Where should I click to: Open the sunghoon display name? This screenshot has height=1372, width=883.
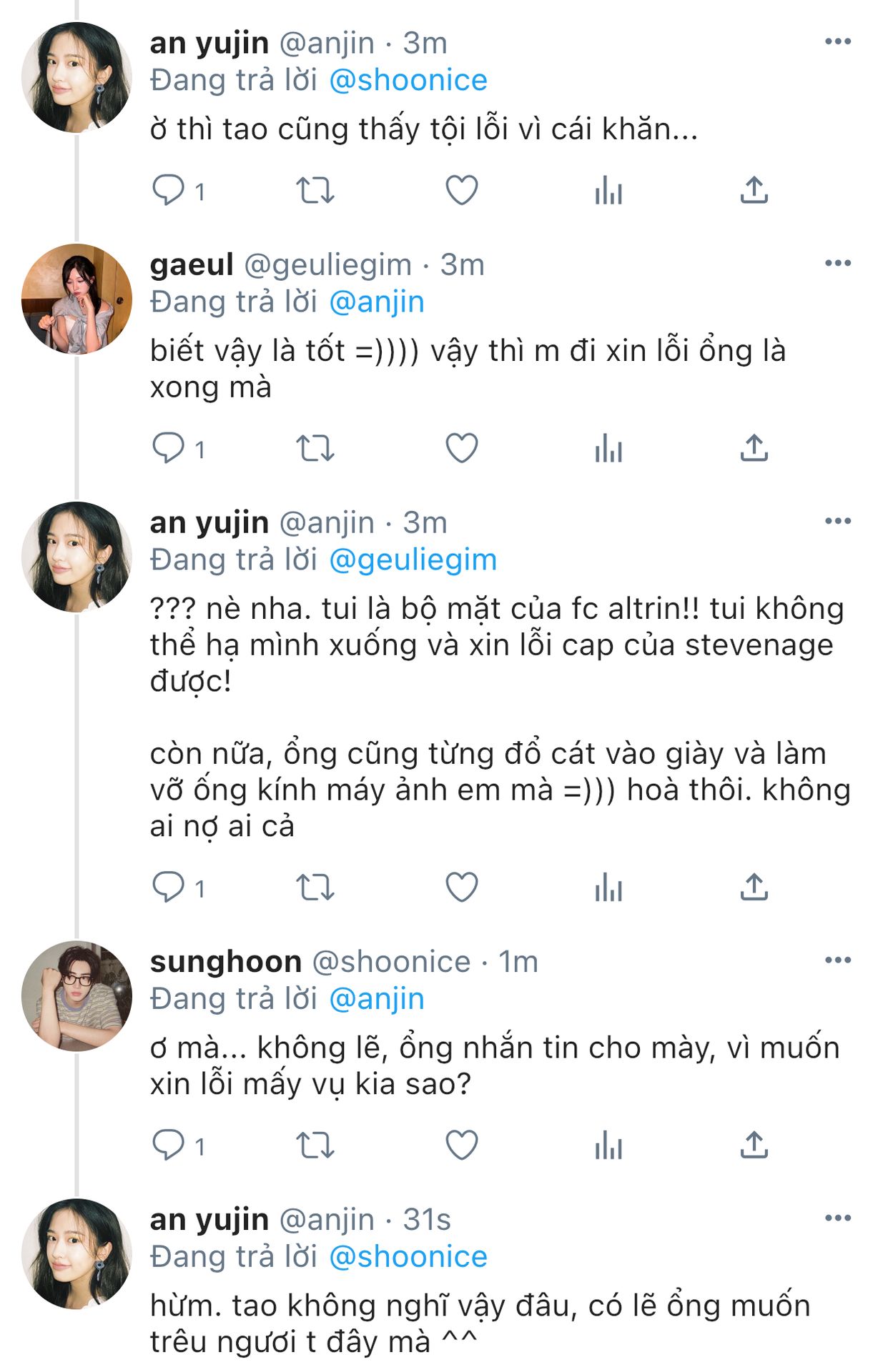click(225, 962)
